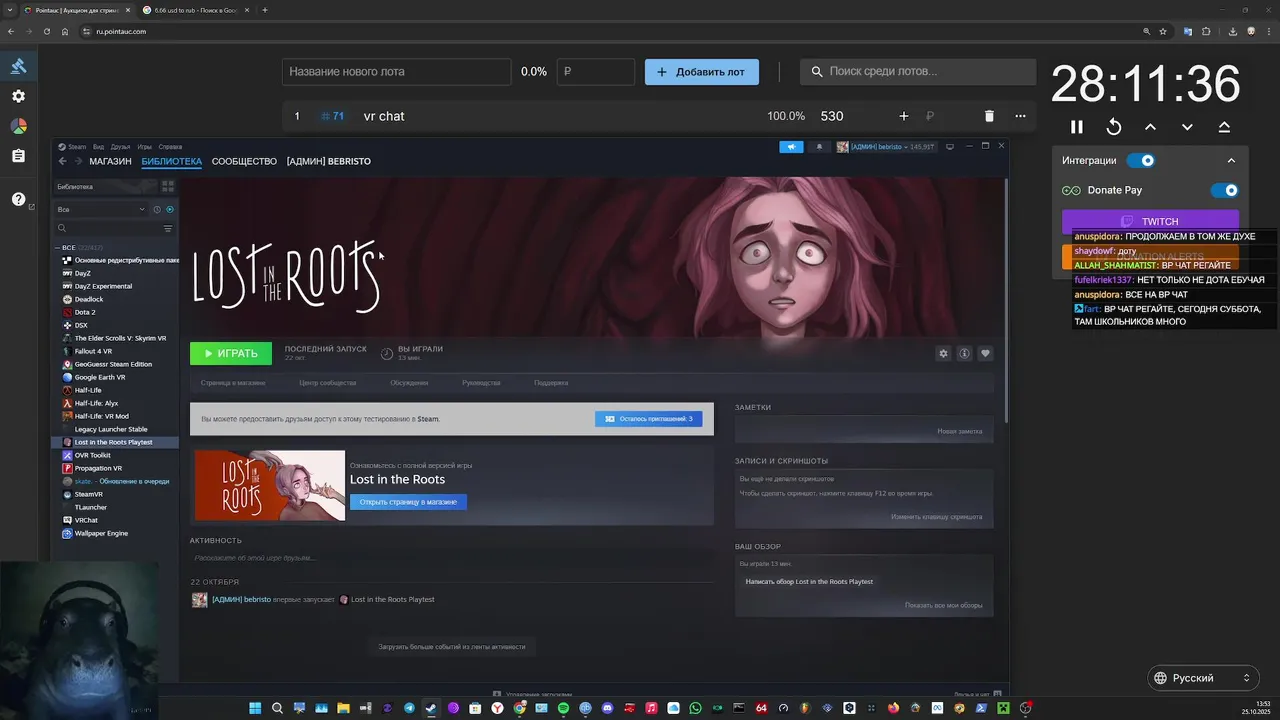Open the bebristo account dropdown in Steam
Screen dimensions: 1280x720
click(886, 147)
